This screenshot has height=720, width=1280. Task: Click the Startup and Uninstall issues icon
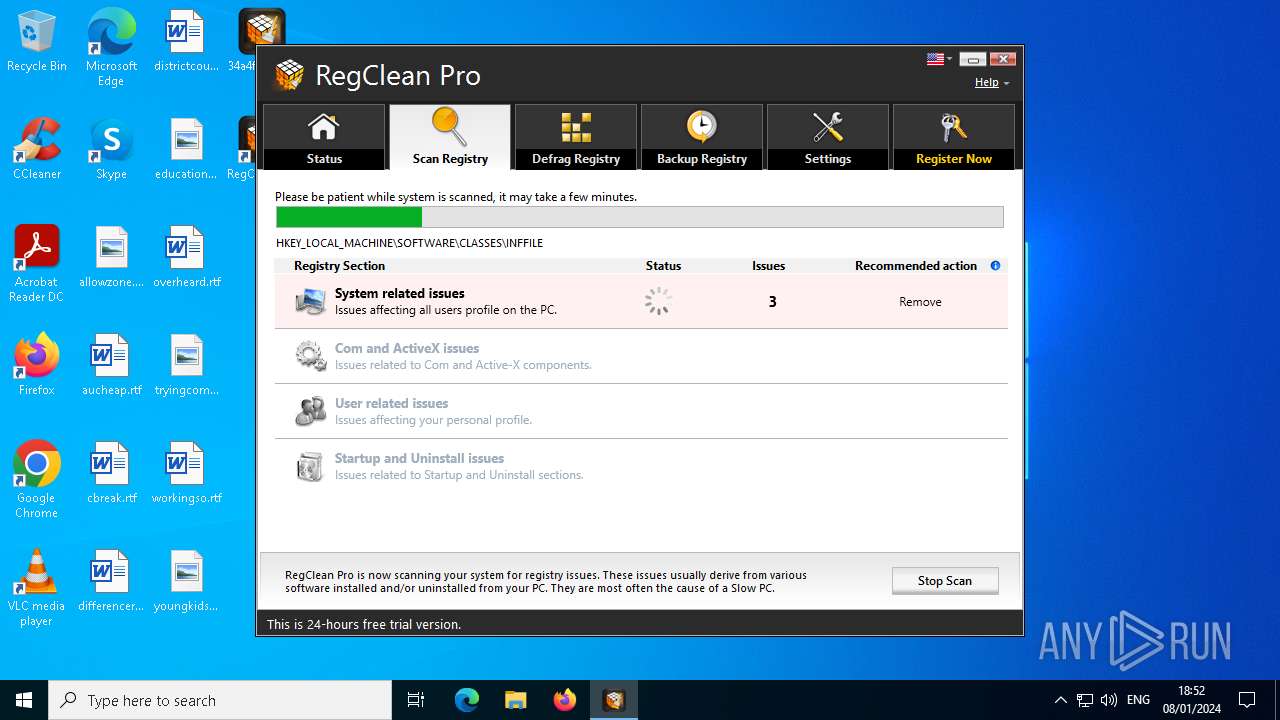pyautogui.click(x=310, y=466)
